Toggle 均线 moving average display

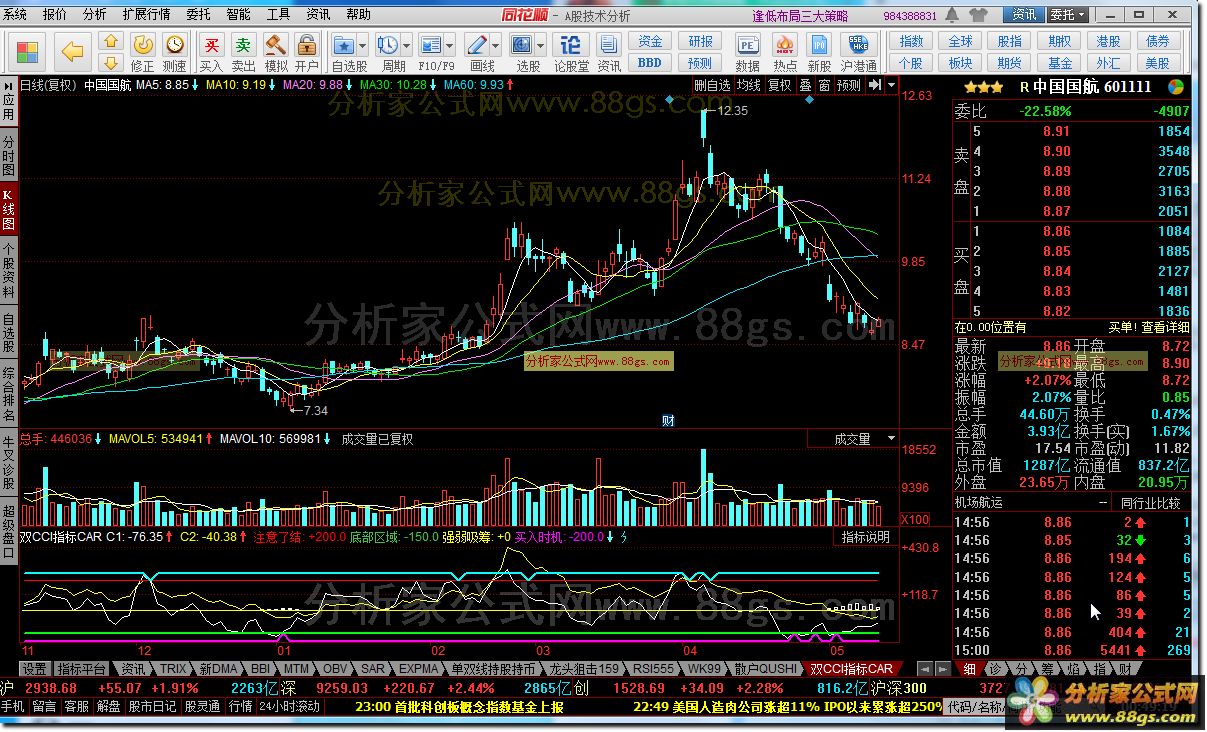[x=748, y=86]
